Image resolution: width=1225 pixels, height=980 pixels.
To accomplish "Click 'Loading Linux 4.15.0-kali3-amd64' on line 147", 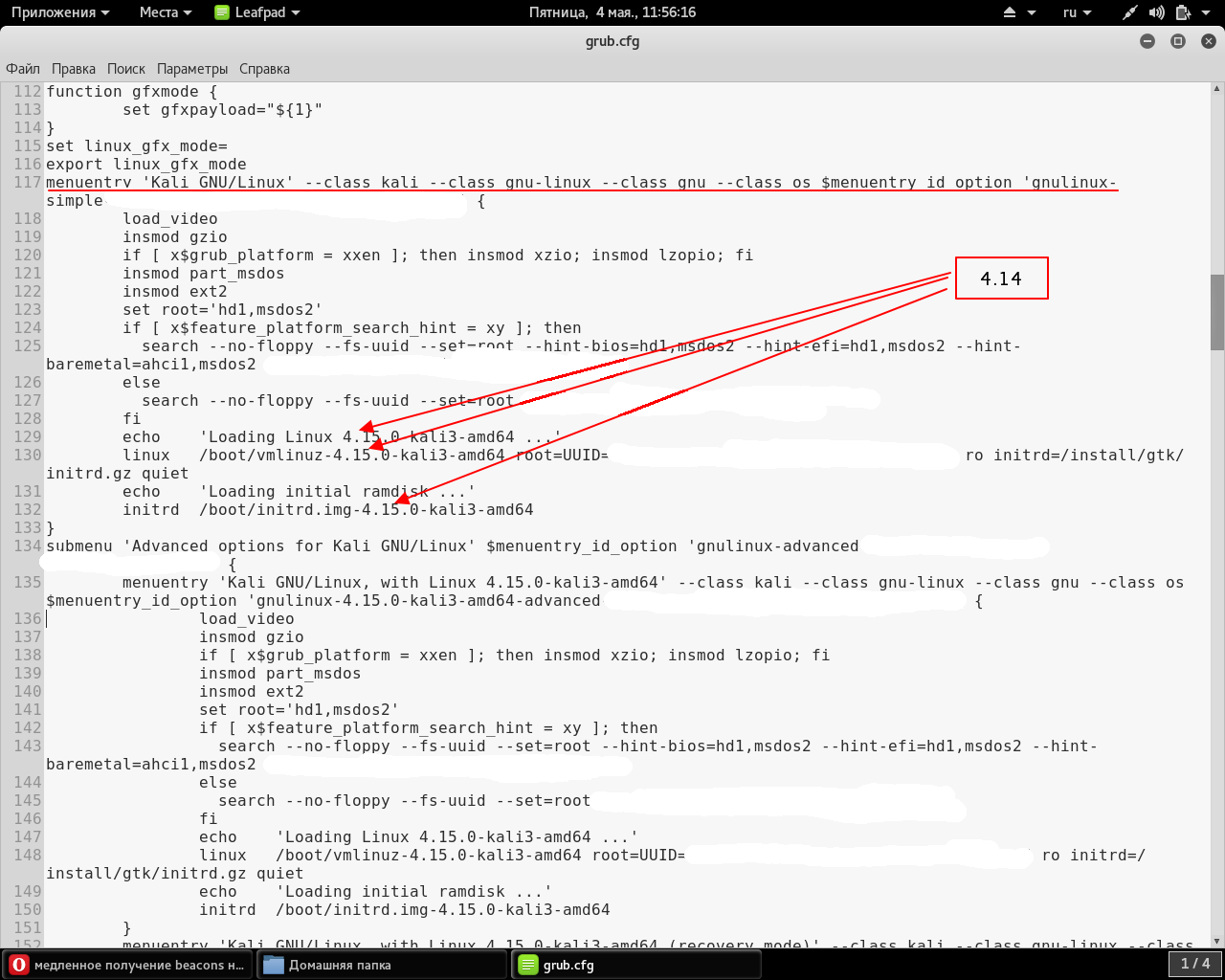I will pyautogui.click(x=438, y=837).
